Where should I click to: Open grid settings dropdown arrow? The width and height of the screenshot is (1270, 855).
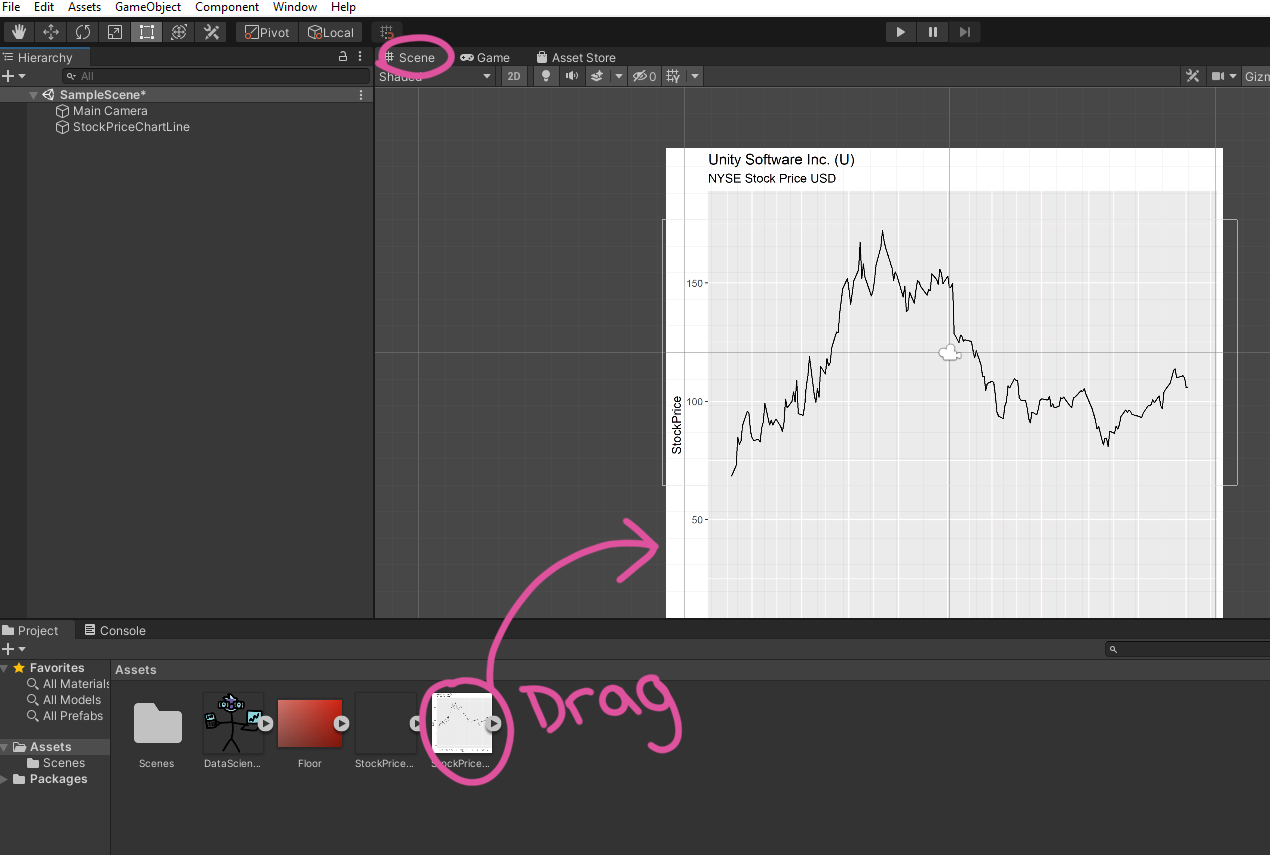(695, 76)
